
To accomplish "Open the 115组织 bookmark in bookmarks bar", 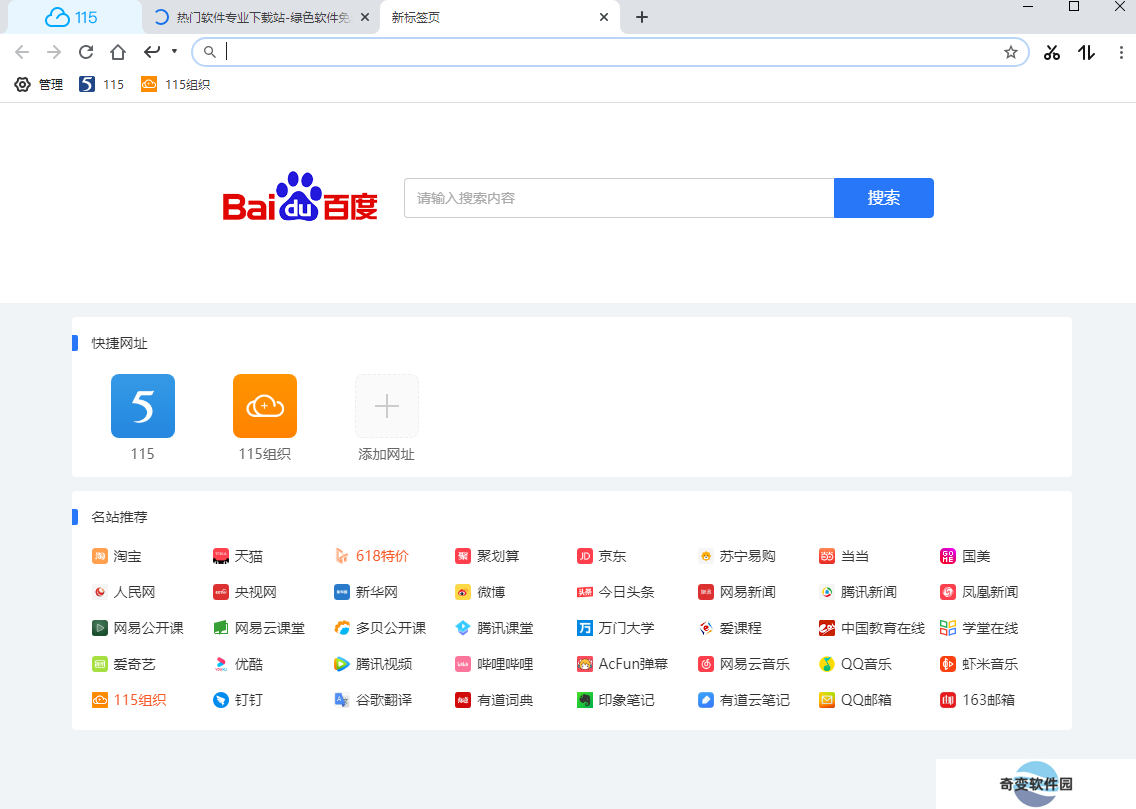I will click(x=175, y=85).
